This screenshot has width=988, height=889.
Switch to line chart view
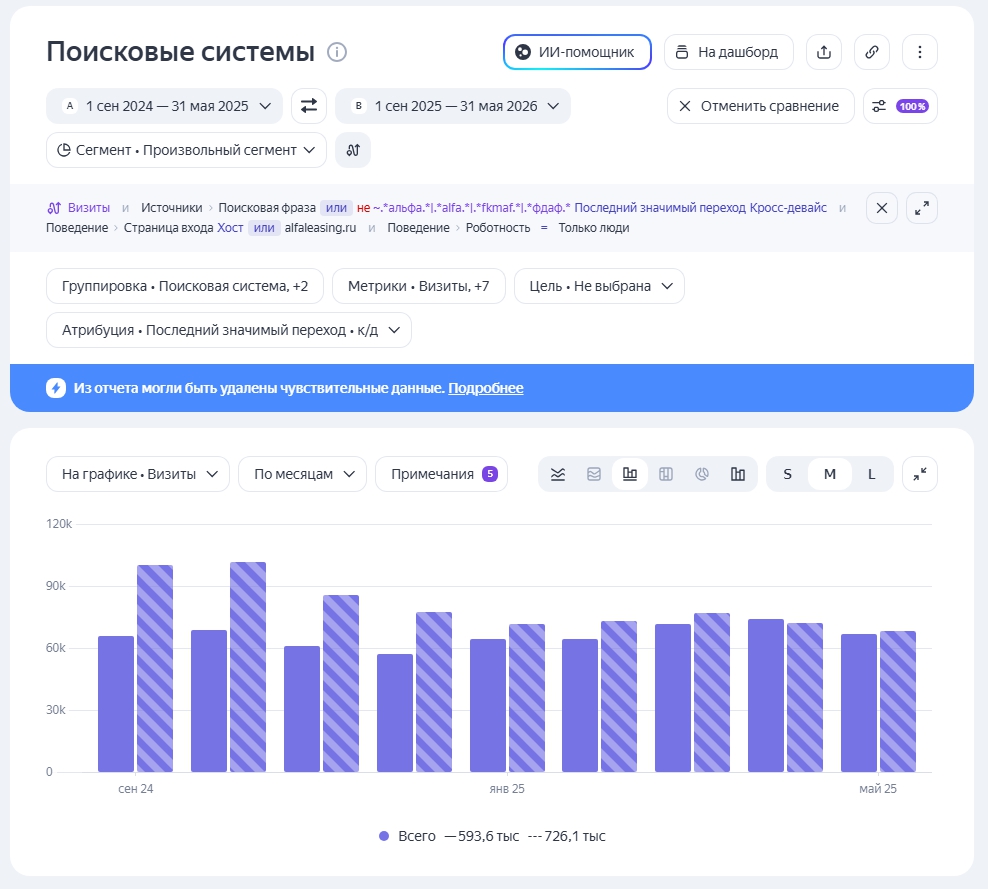coord(558,474)
